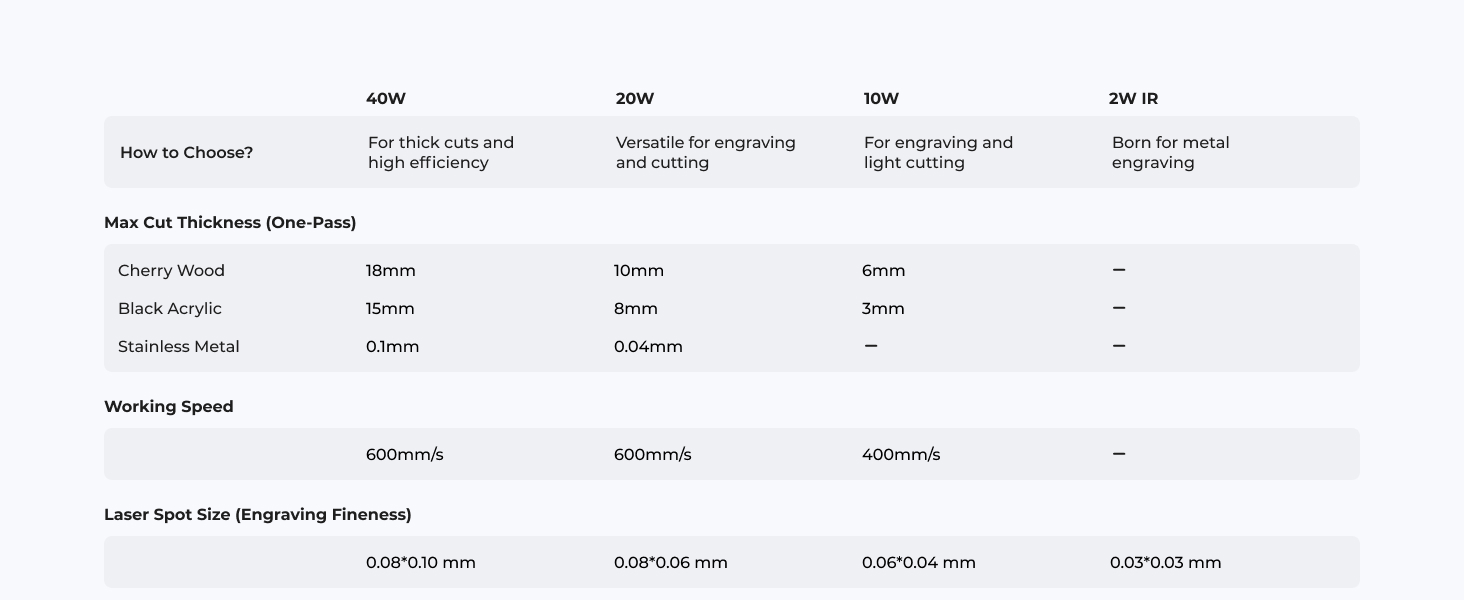Select the 20W column header

pyautogui.click(x=635, y=99)
